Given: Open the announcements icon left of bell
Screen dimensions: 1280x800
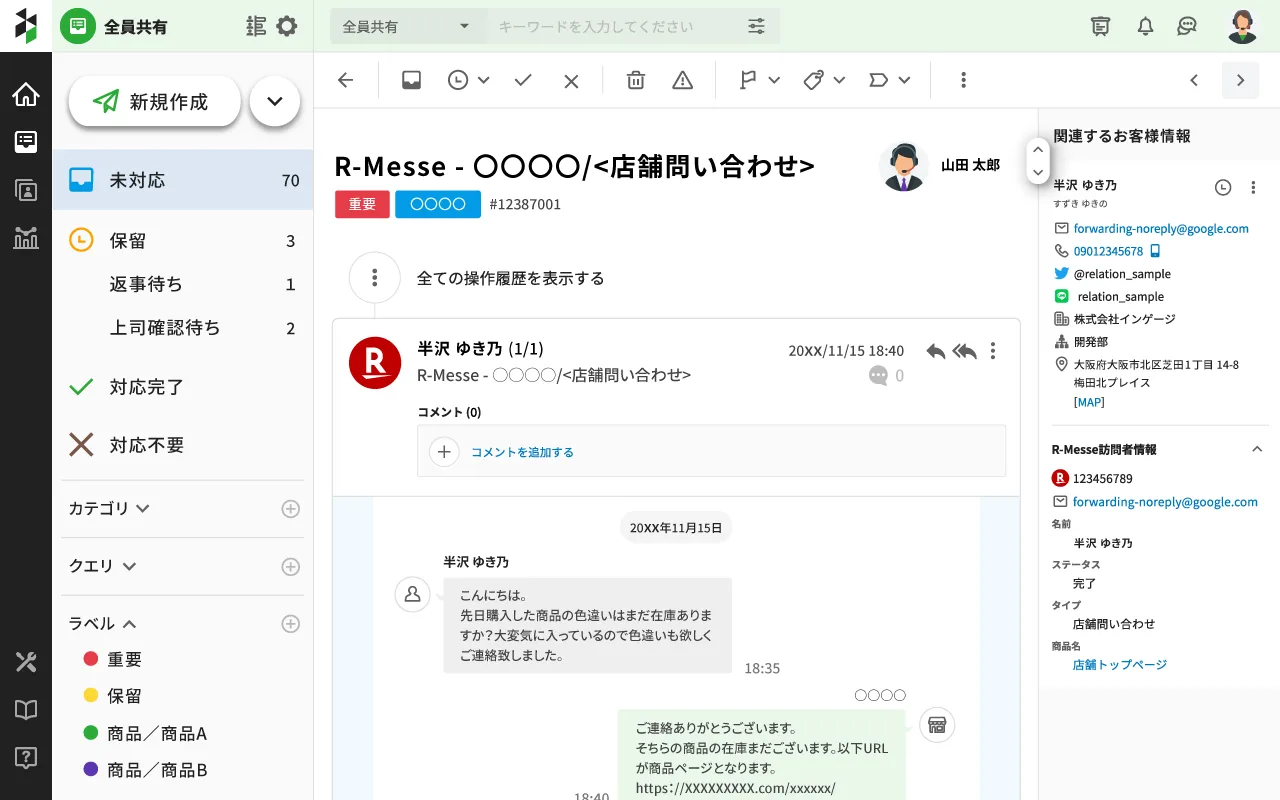Looking at the screenshot, I should click(x=1101, y=27).
